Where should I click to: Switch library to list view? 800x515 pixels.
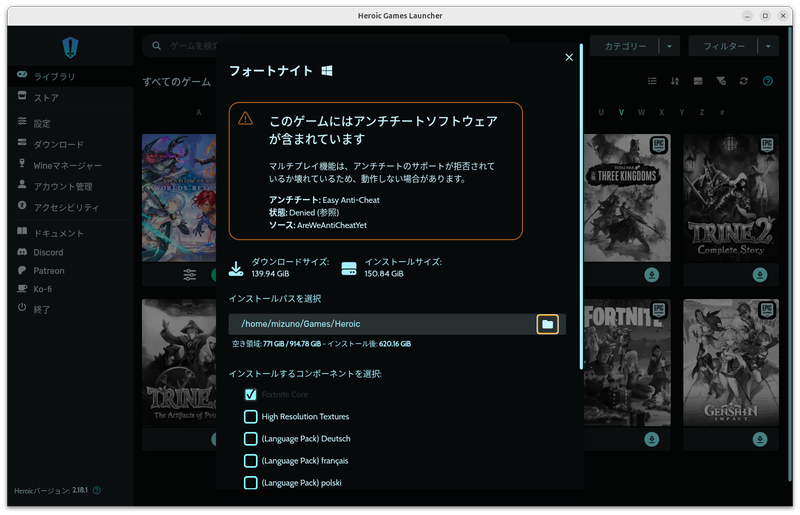pyautogui.click(x=652, y=81)
